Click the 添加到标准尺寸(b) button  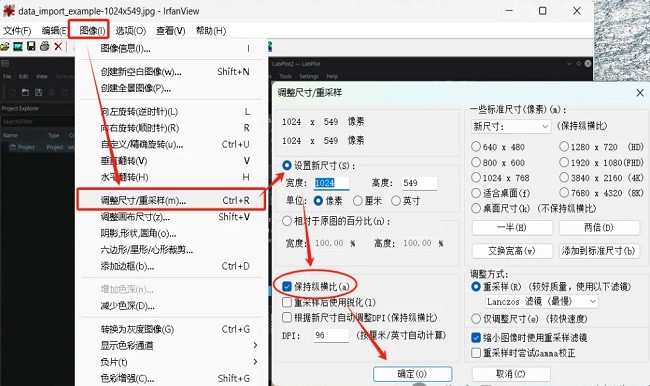pyautogui.click(x=599, y=250)
